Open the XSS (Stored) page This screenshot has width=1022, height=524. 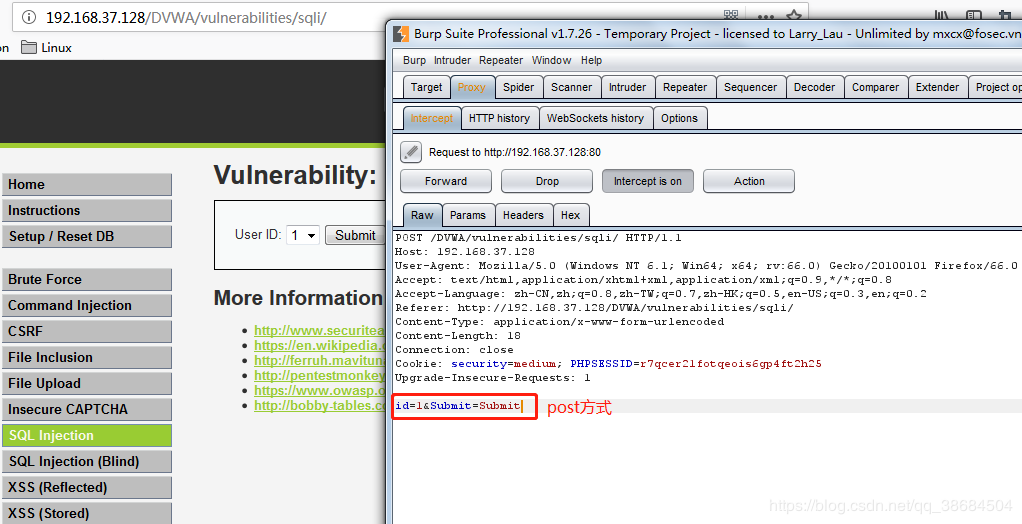pyautogui.click(x=87, y=513)
